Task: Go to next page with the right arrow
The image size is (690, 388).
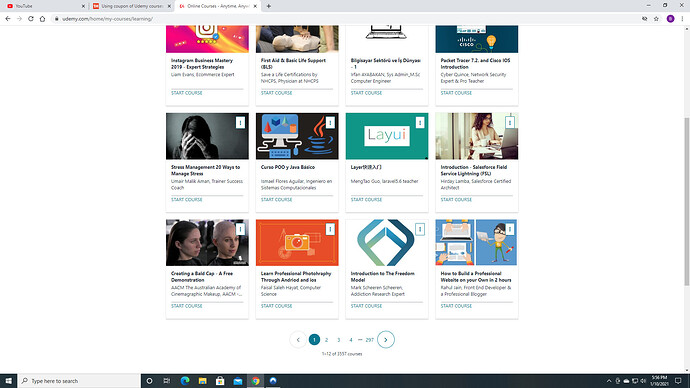Action: pos(386,340)
